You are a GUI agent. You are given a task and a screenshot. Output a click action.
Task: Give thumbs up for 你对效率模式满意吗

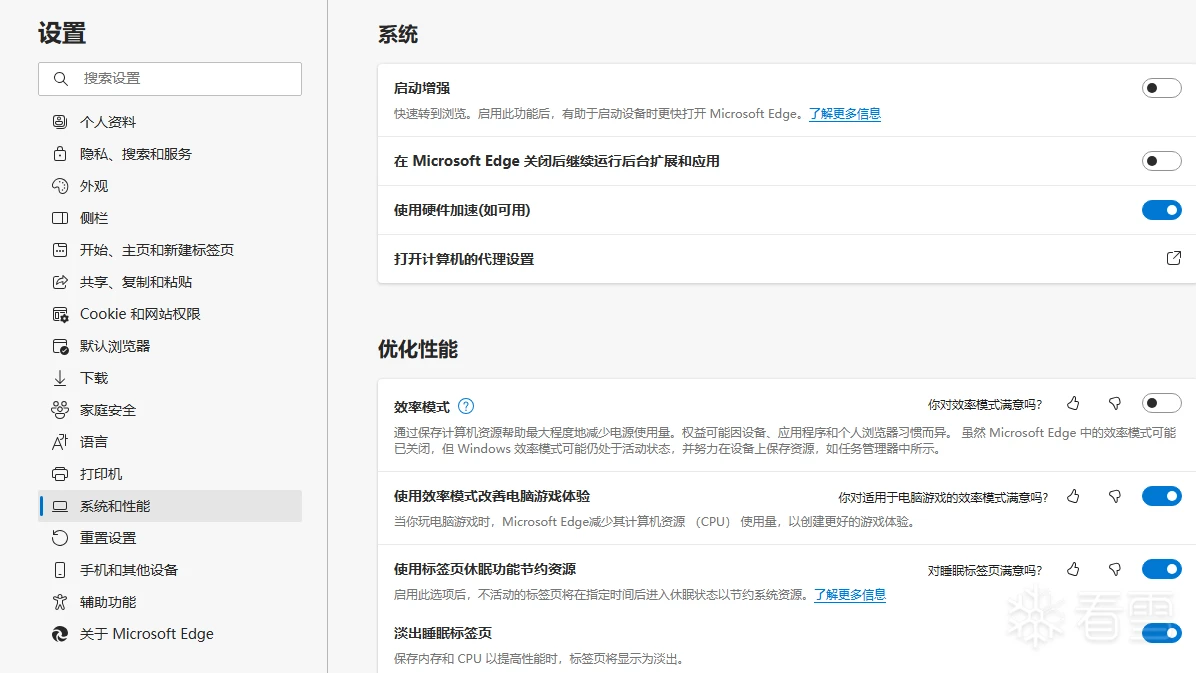tap(1073, 404)
